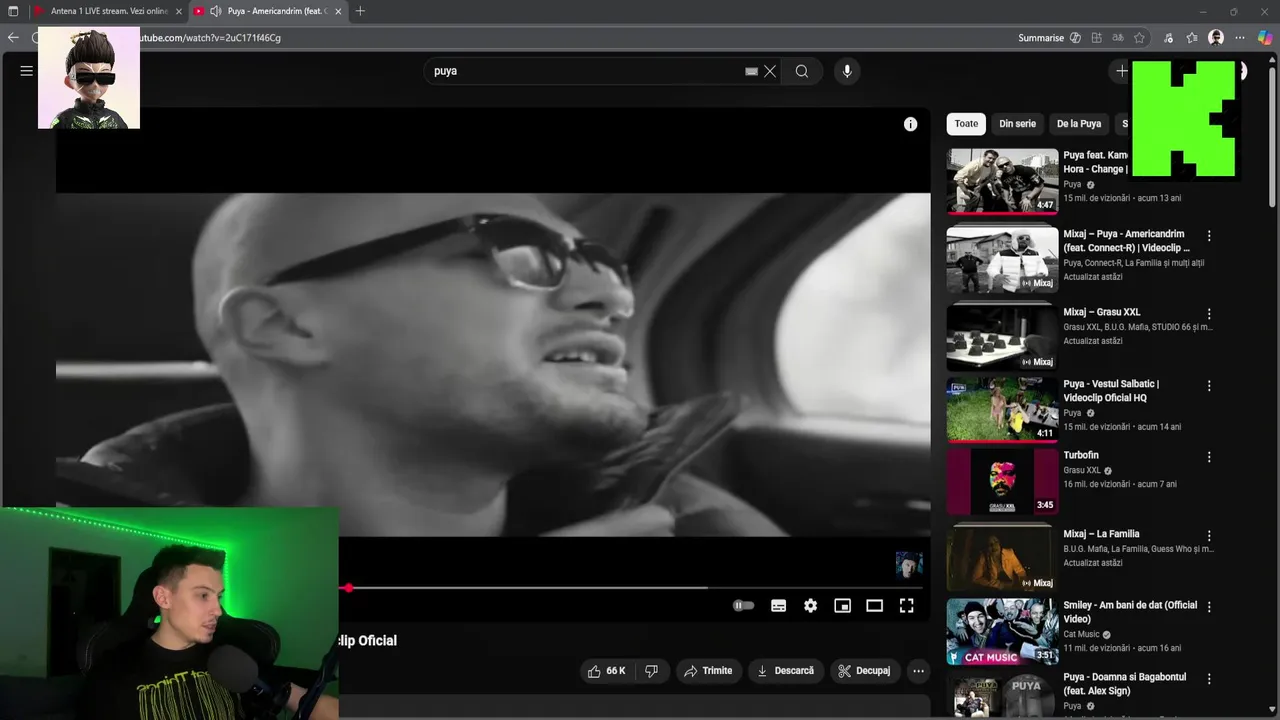Clear the search query with the X
The image size is (1280, 720).
770,71
